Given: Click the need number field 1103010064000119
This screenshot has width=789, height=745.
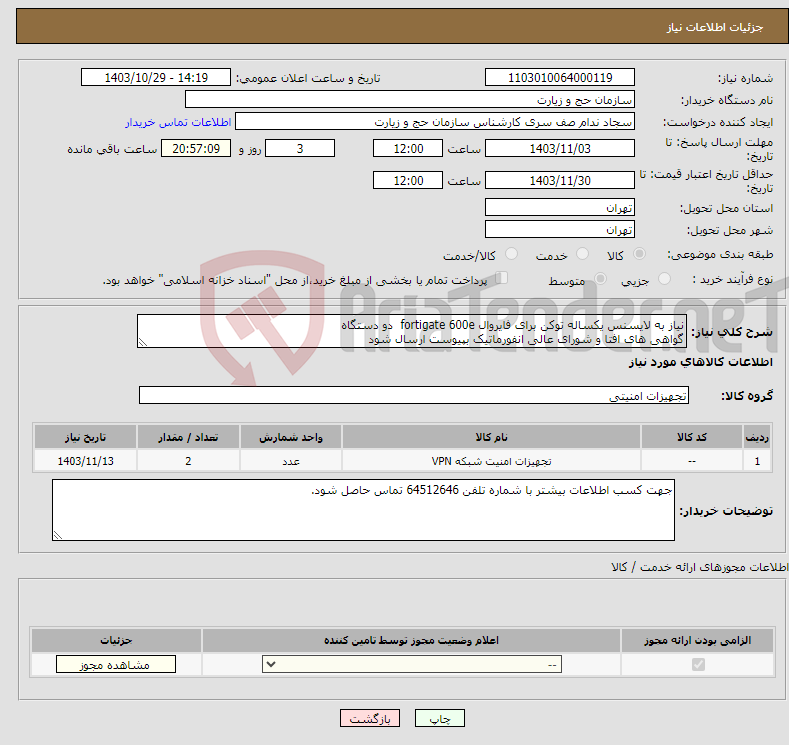Looking at the screenshot, I should (x=560, y=77).
